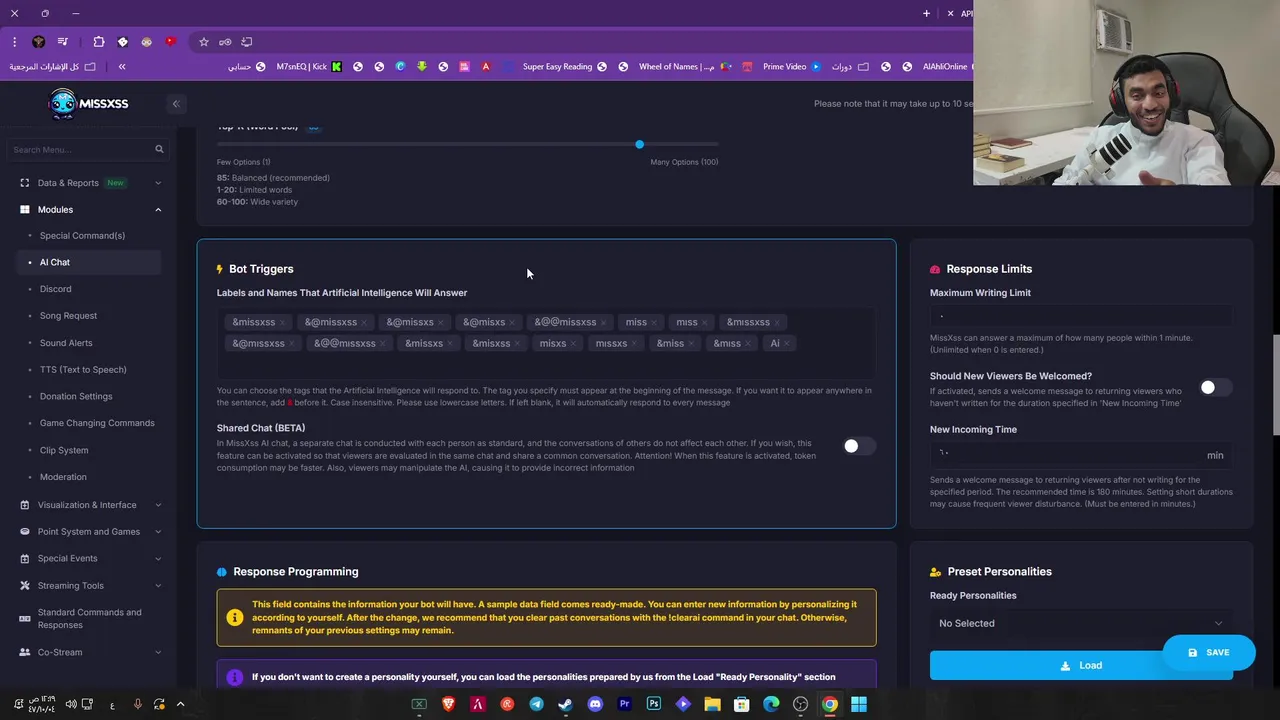The height and width of the screenshot is (720, 1280).
Task: Expand the Special Events section
Action: coord(90,558)
